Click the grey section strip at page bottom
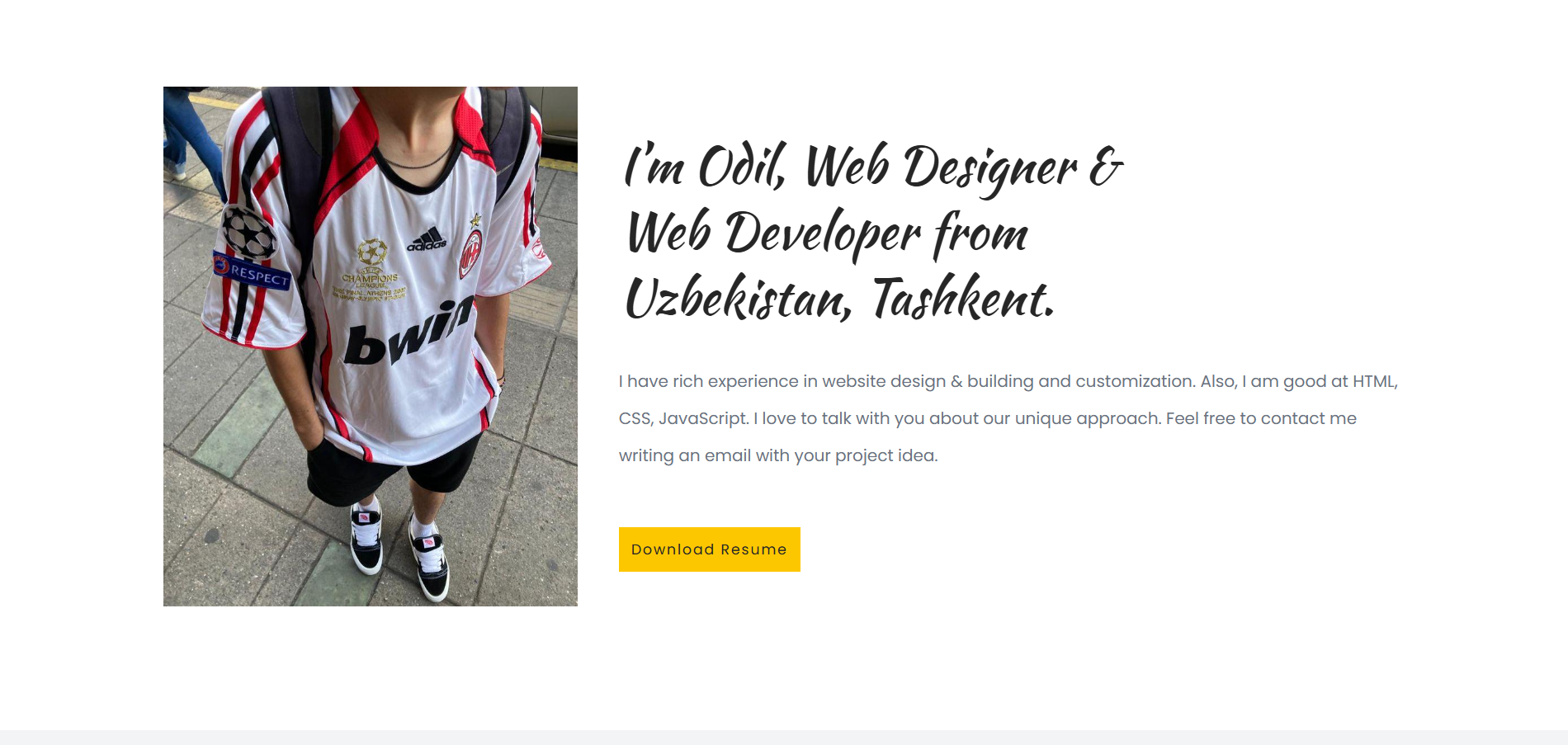Viewport: 1568px width, 745px height. [x=784, y=738]
